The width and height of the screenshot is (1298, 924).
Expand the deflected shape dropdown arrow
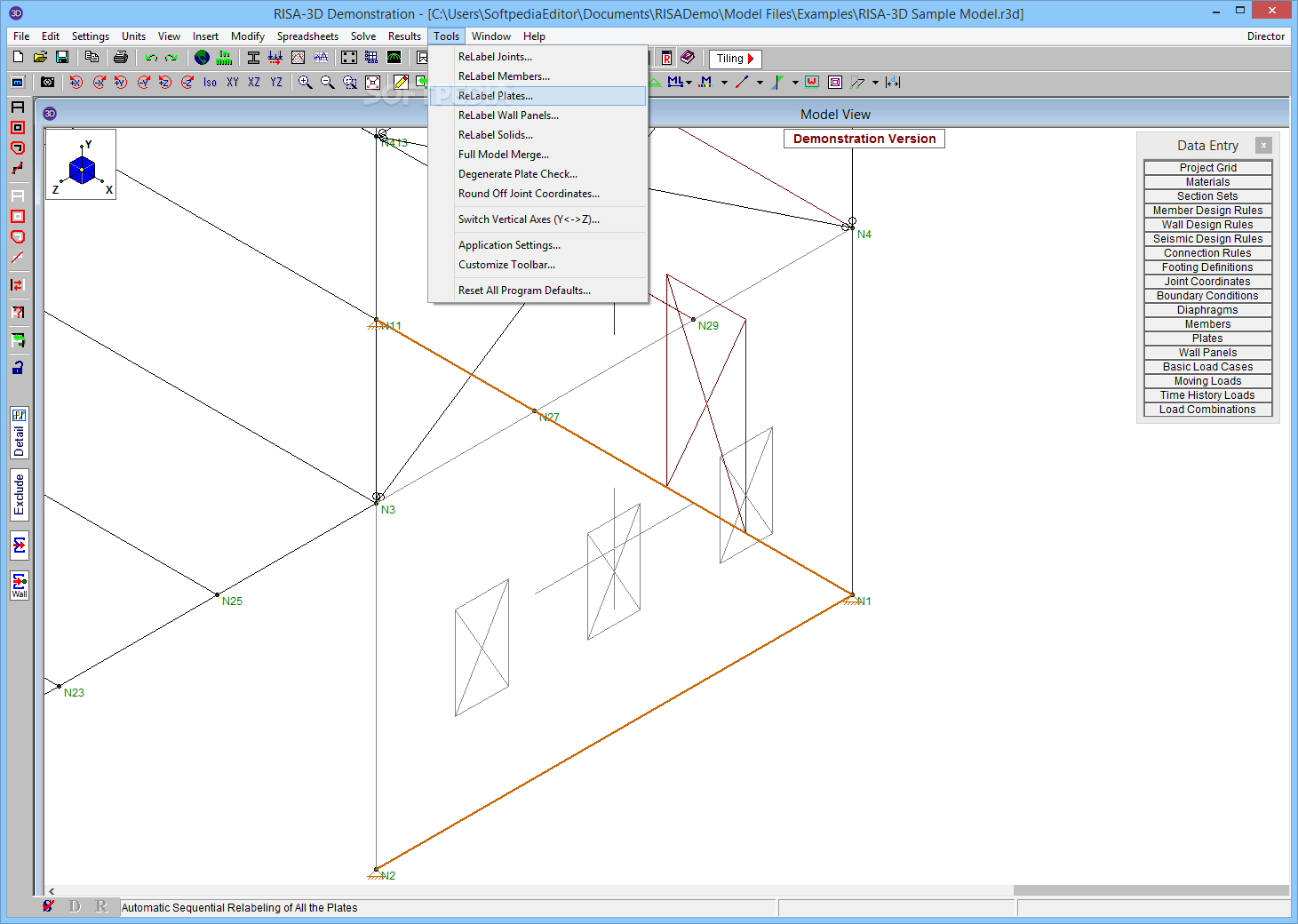[875, 82]
